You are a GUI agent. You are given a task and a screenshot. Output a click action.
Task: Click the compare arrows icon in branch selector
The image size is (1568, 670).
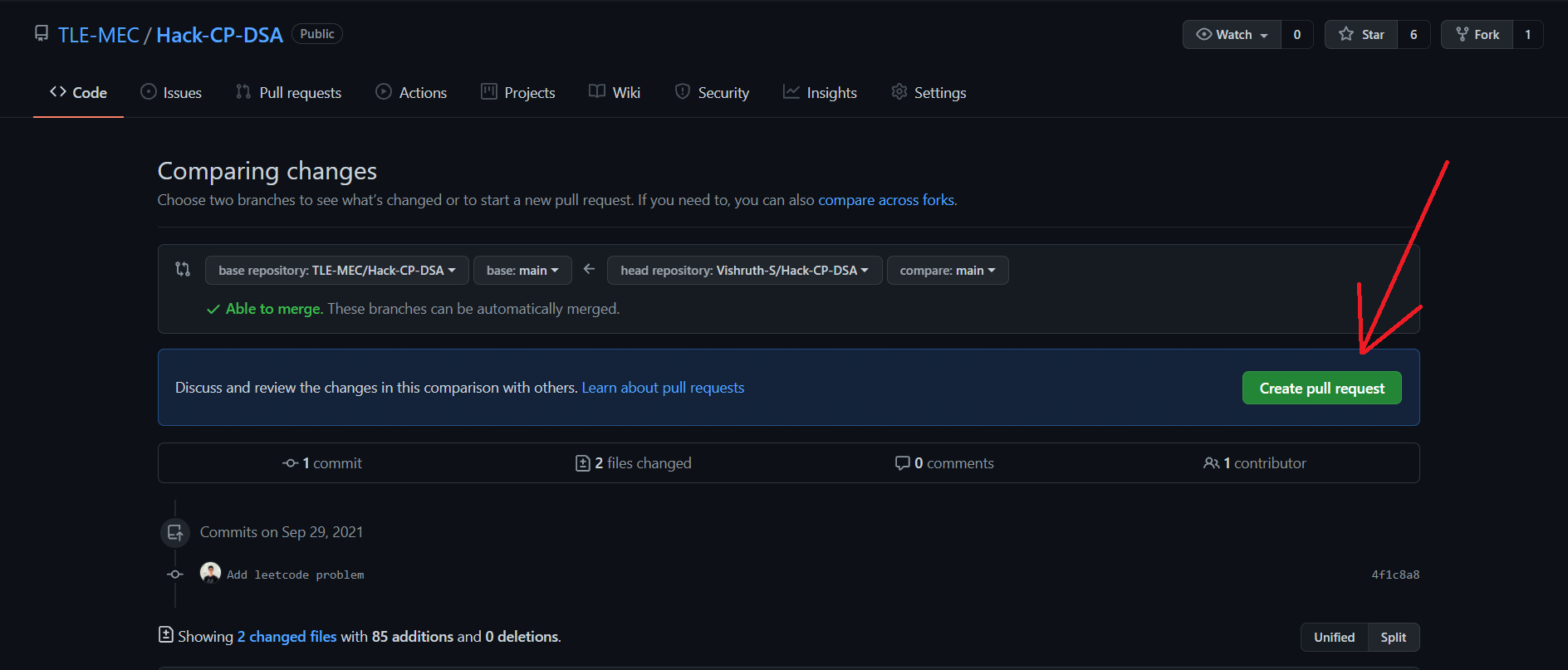[183, 269]
